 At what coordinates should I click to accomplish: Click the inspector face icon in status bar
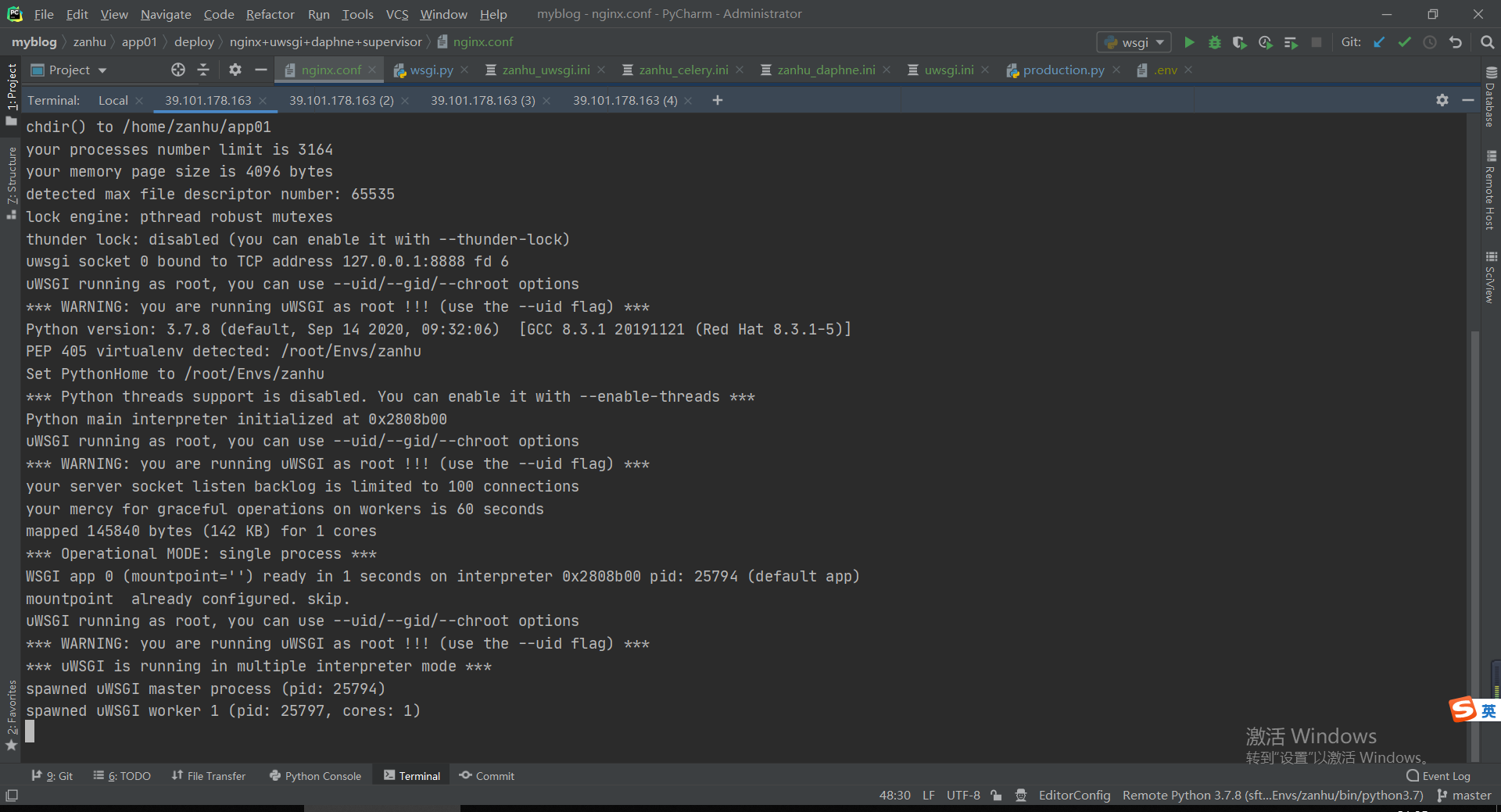click(1020, 795)
